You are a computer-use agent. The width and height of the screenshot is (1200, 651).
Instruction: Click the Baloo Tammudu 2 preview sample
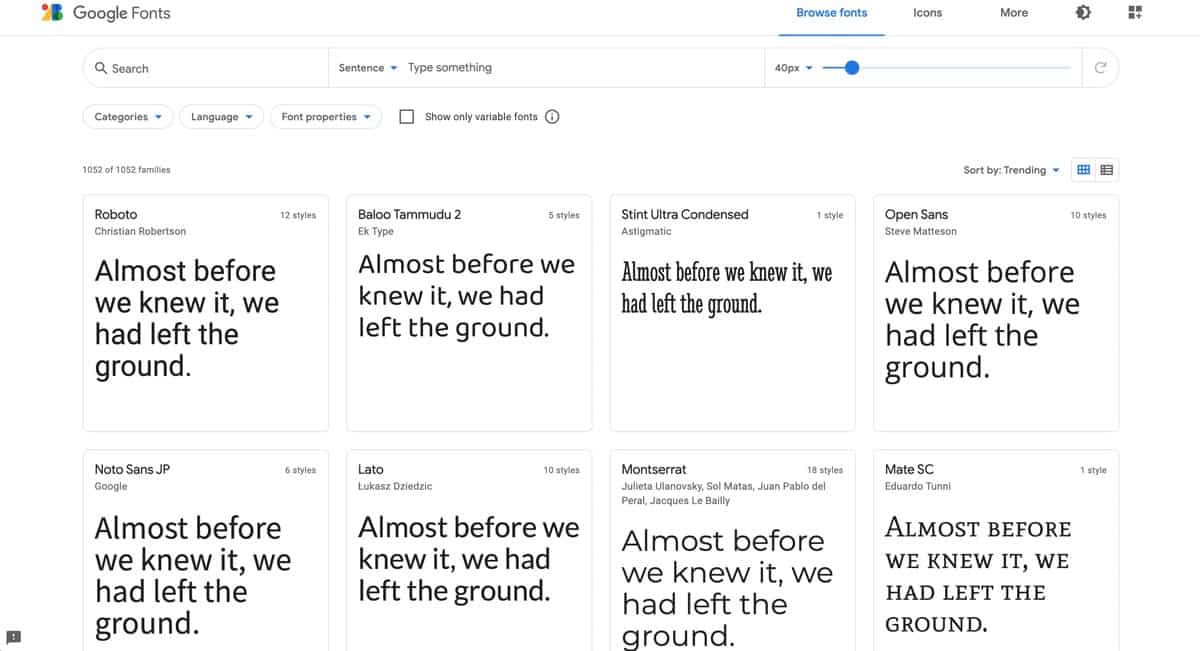466,295
